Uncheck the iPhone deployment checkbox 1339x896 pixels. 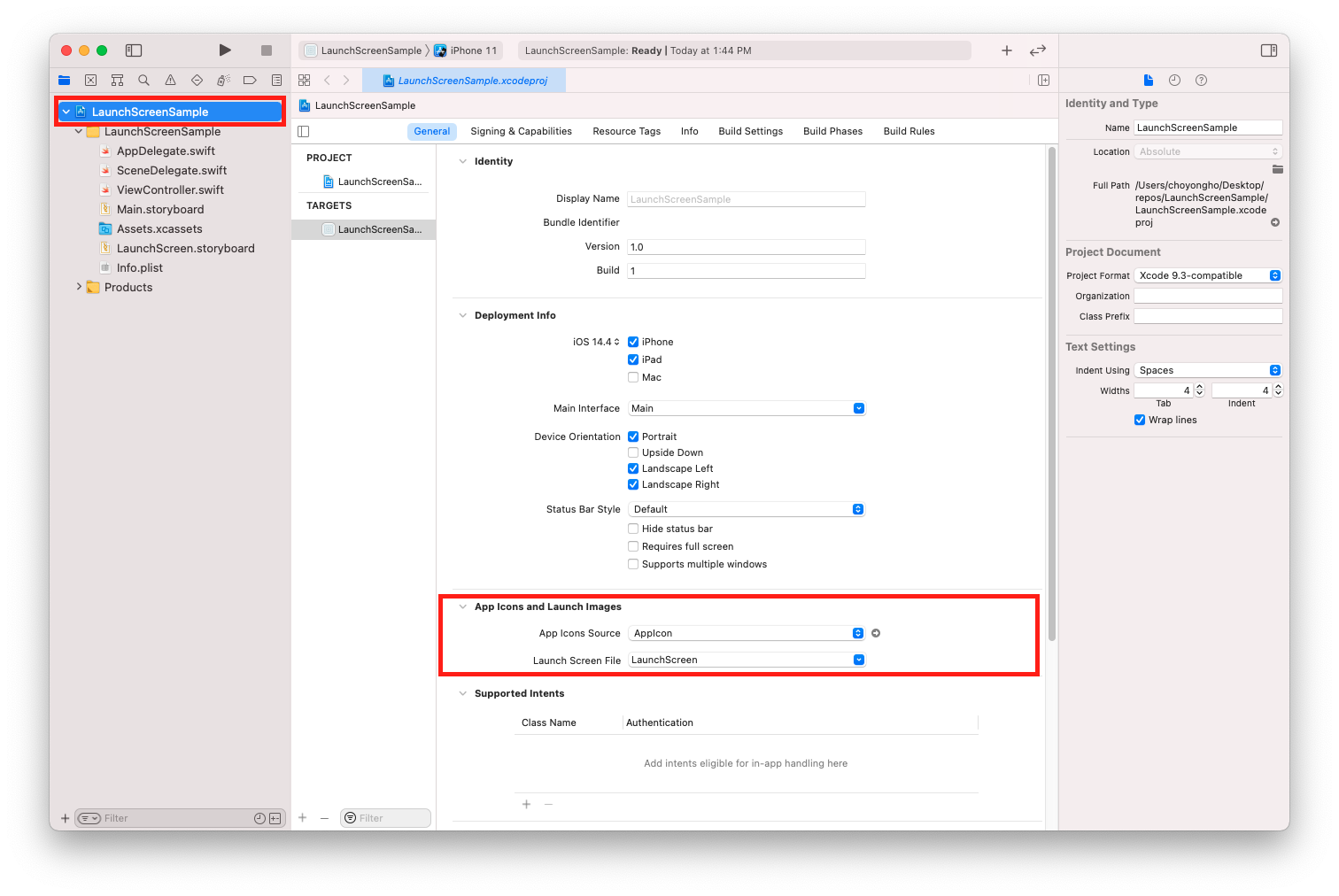pos(633,342)
